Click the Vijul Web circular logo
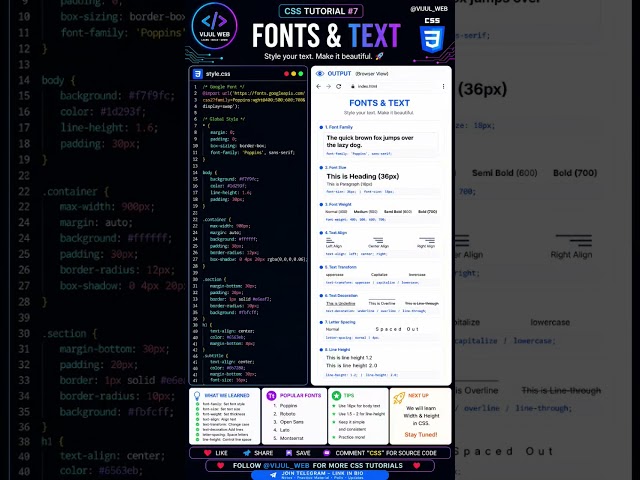This screenshot has height=480, width=640. (214, 26)
